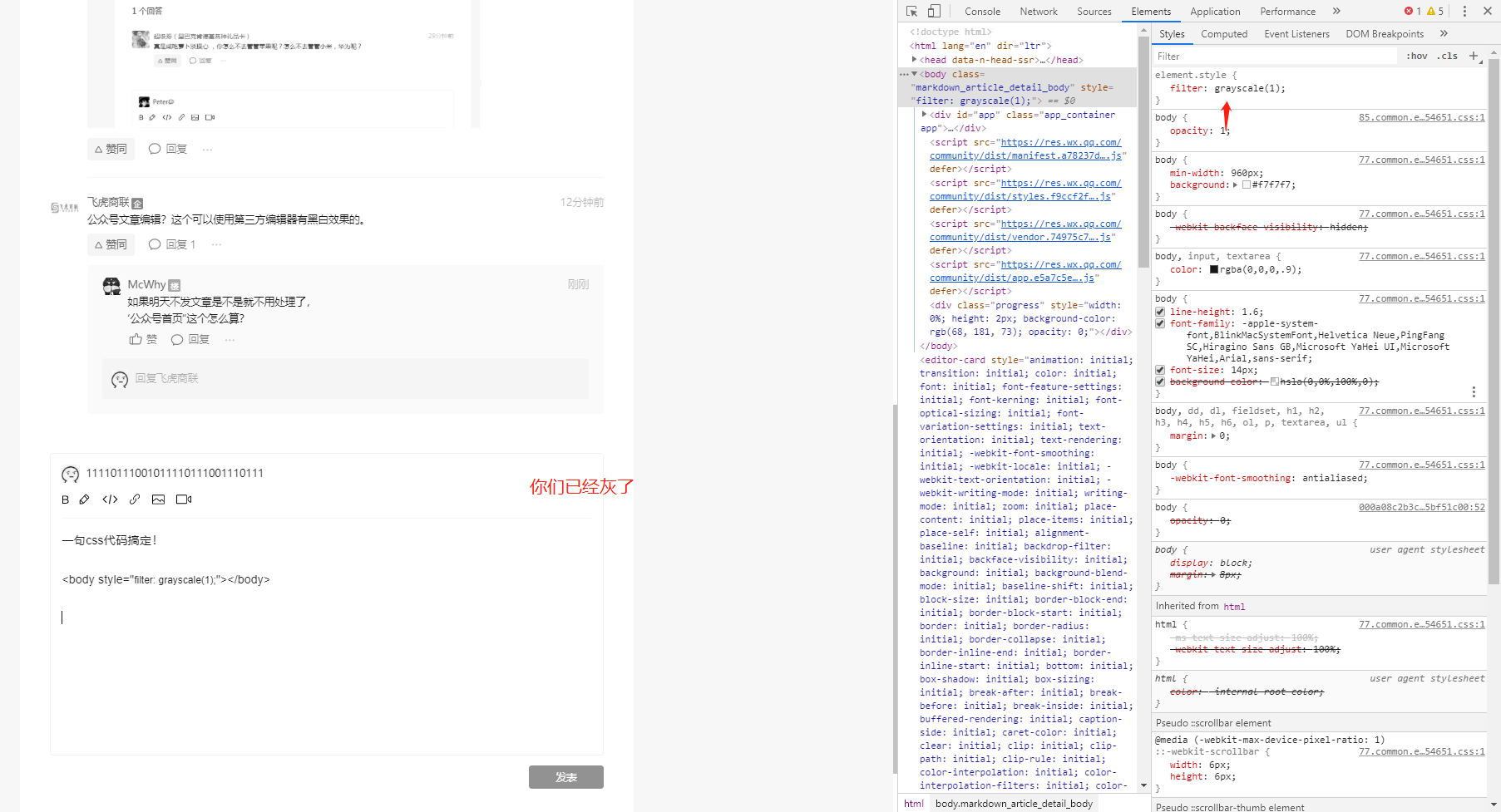Toggle the :hov element state panel
Viewport: 1501px width, 812px height.
[1417, 56]
